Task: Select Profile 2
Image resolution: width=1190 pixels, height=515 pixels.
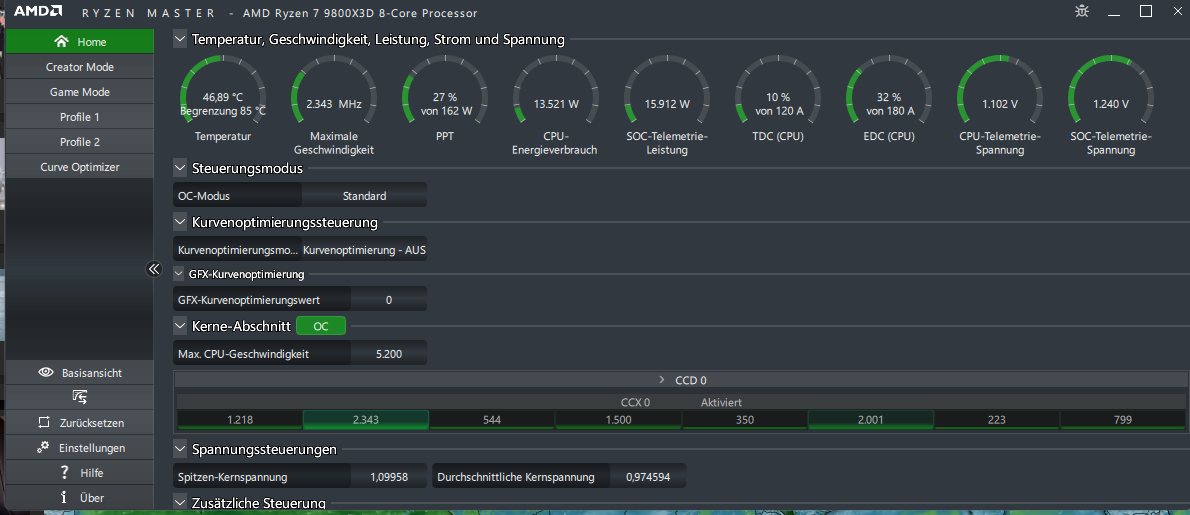Action: [79, 142]
